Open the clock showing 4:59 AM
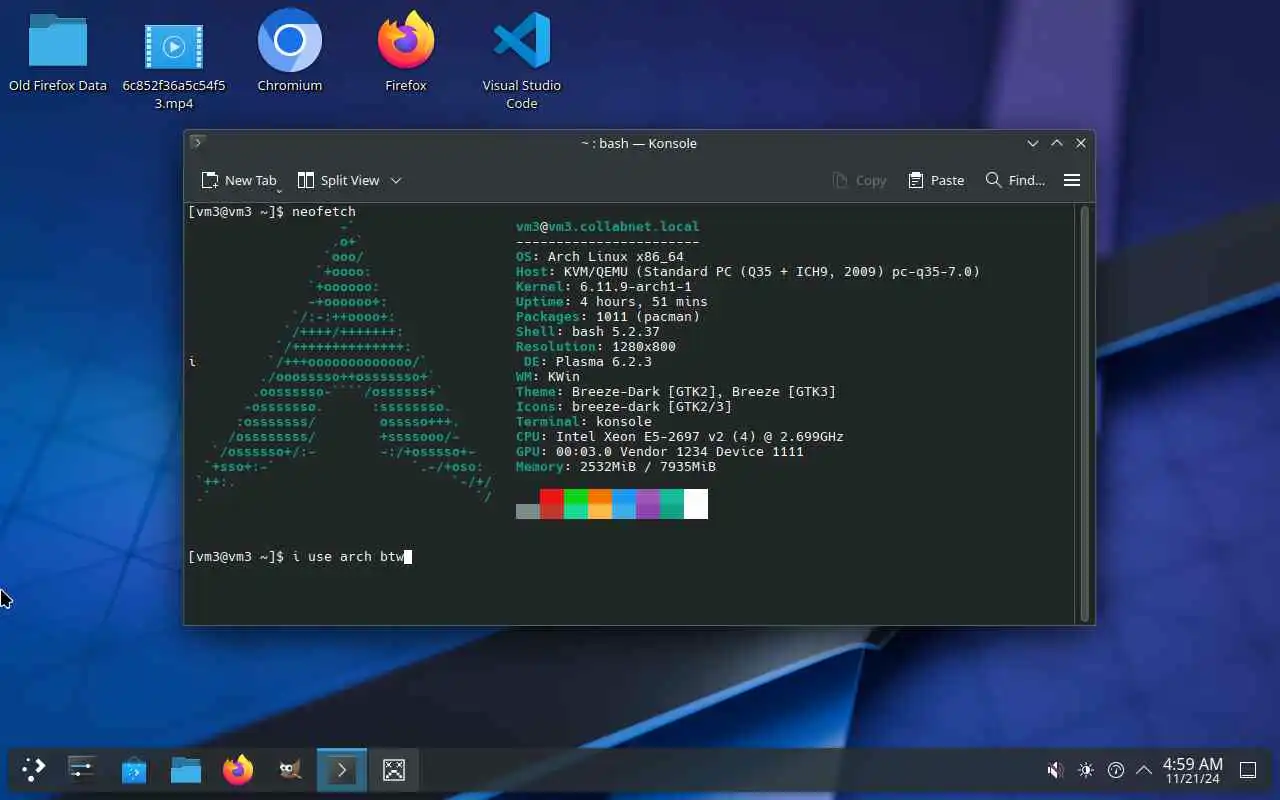 point(1192,770)
